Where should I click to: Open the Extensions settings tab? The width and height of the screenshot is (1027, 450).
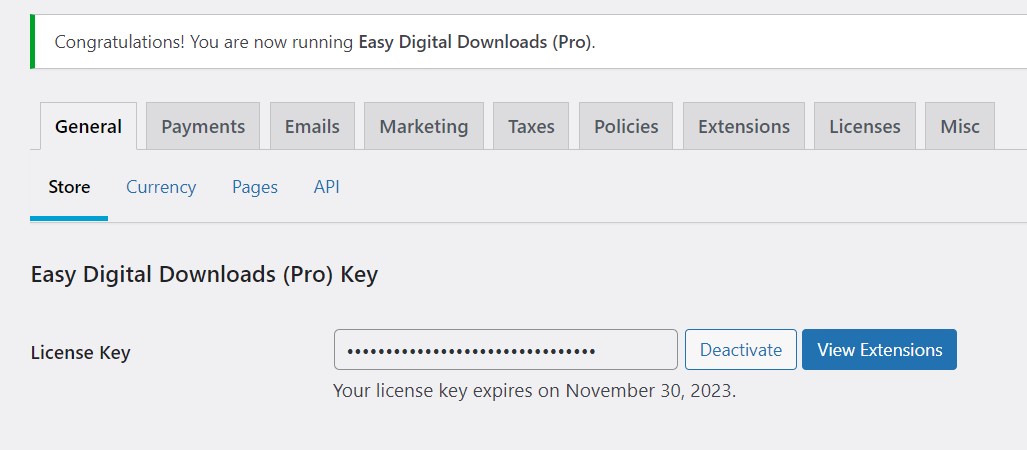click(744, 127)
